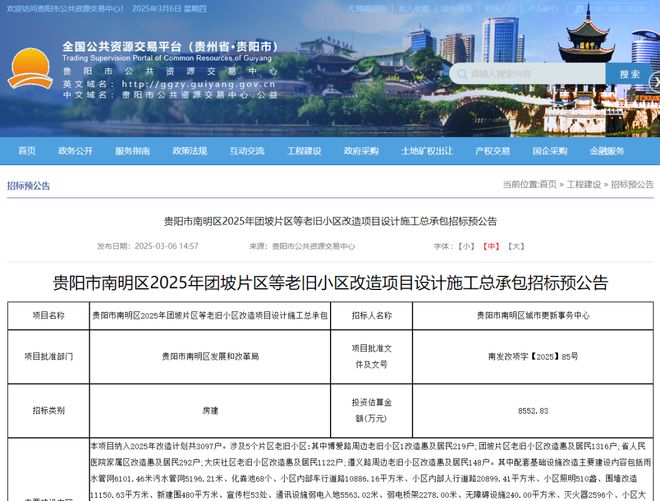Click the date 2025年3月6日 in top bar
Screen dimensions: 660x501
(x=156, y=8)
